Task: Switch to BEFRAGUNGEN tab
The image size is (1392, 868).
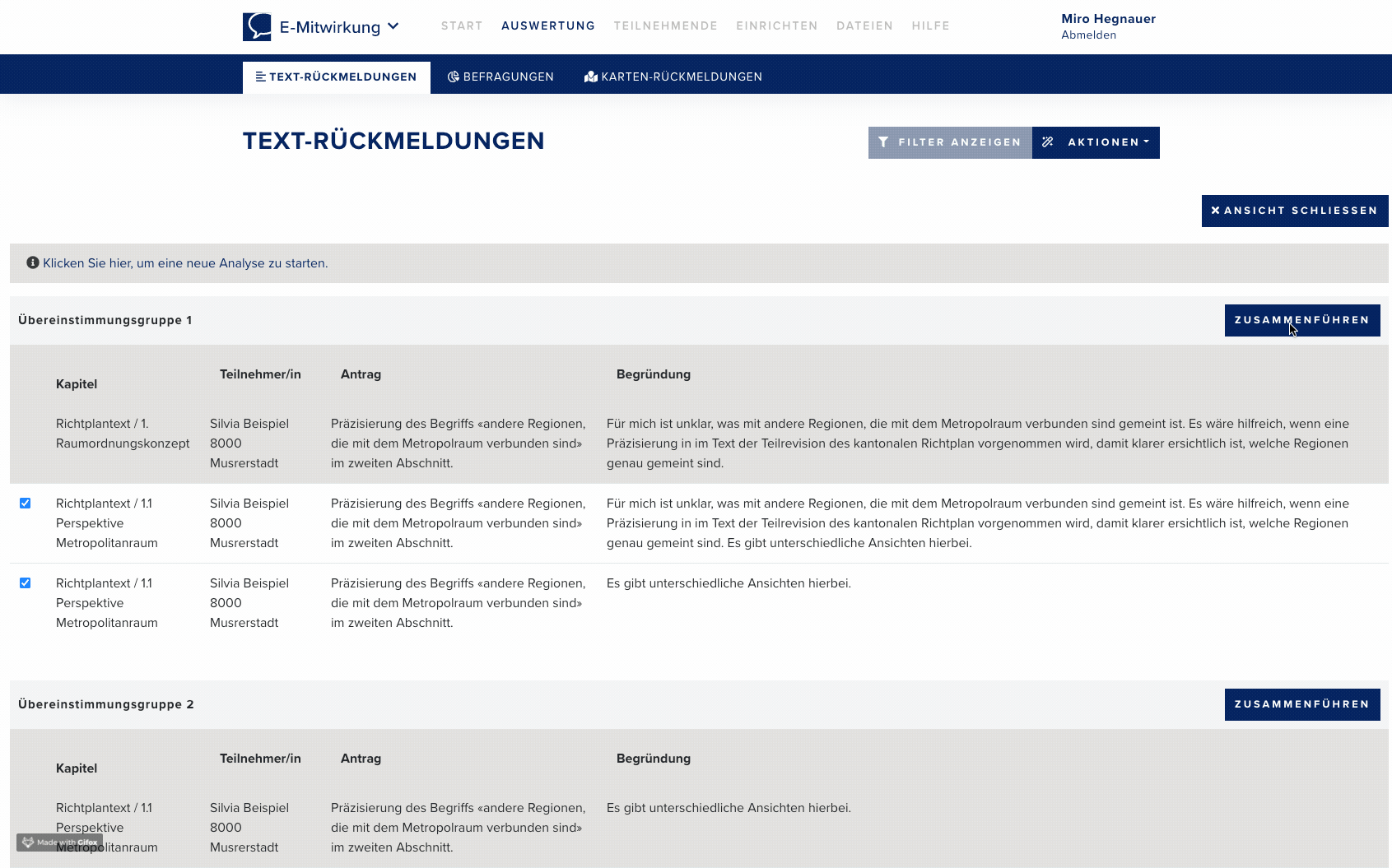Action: point(500,77)
